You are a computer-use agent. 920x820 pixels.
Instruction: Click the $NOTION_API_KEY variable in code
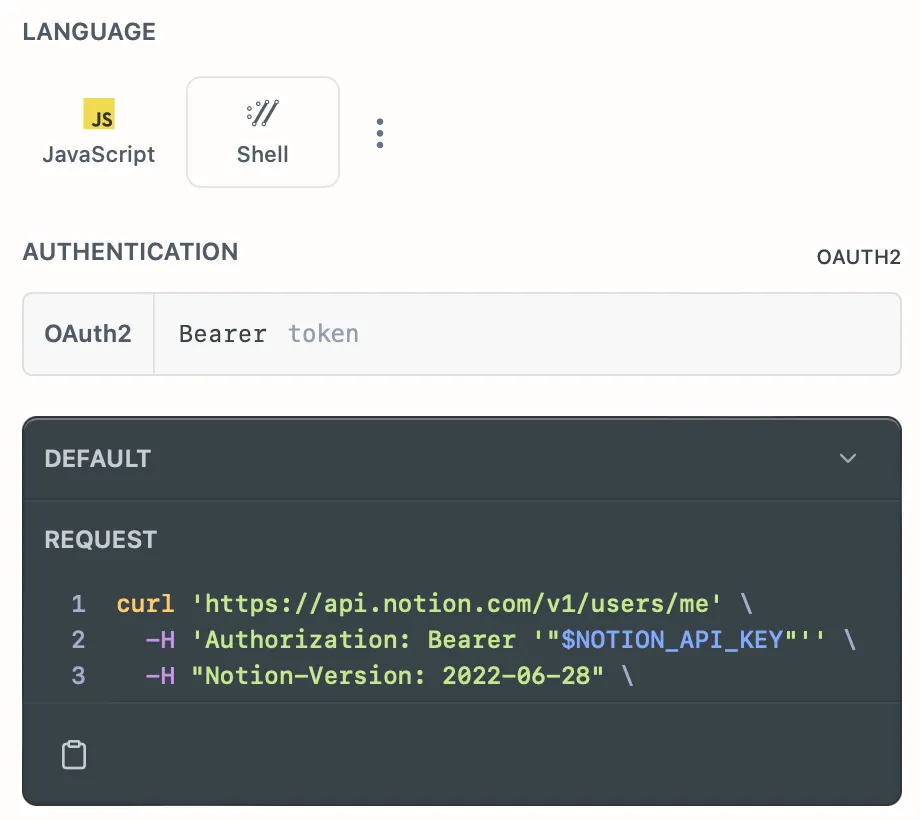point(672,639)
